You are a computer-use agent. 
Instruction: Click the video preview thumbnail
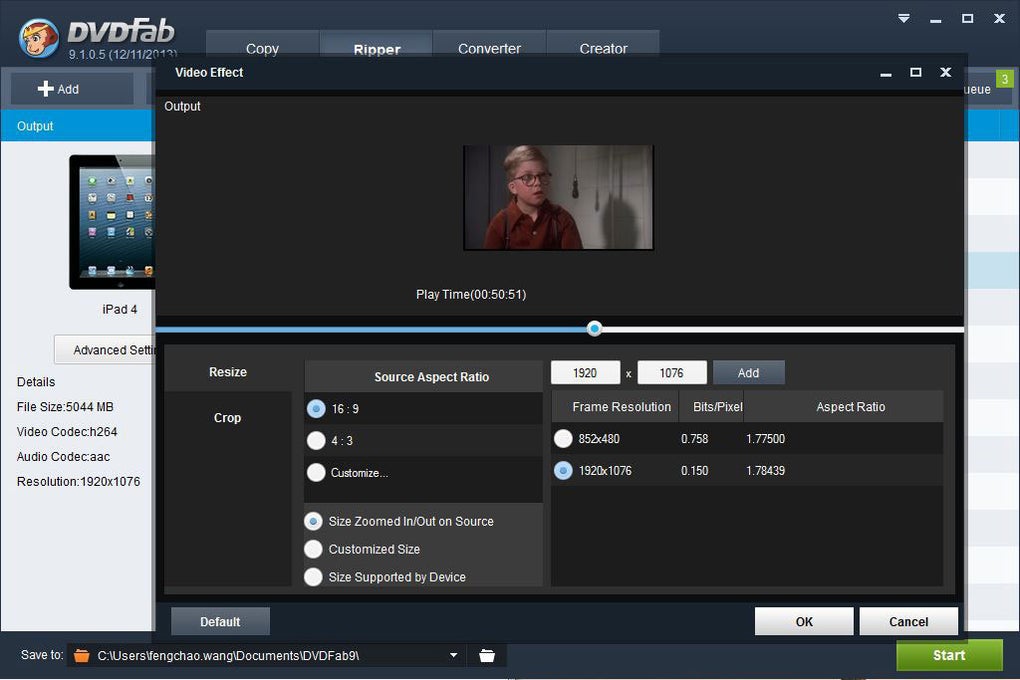(558, 197)
